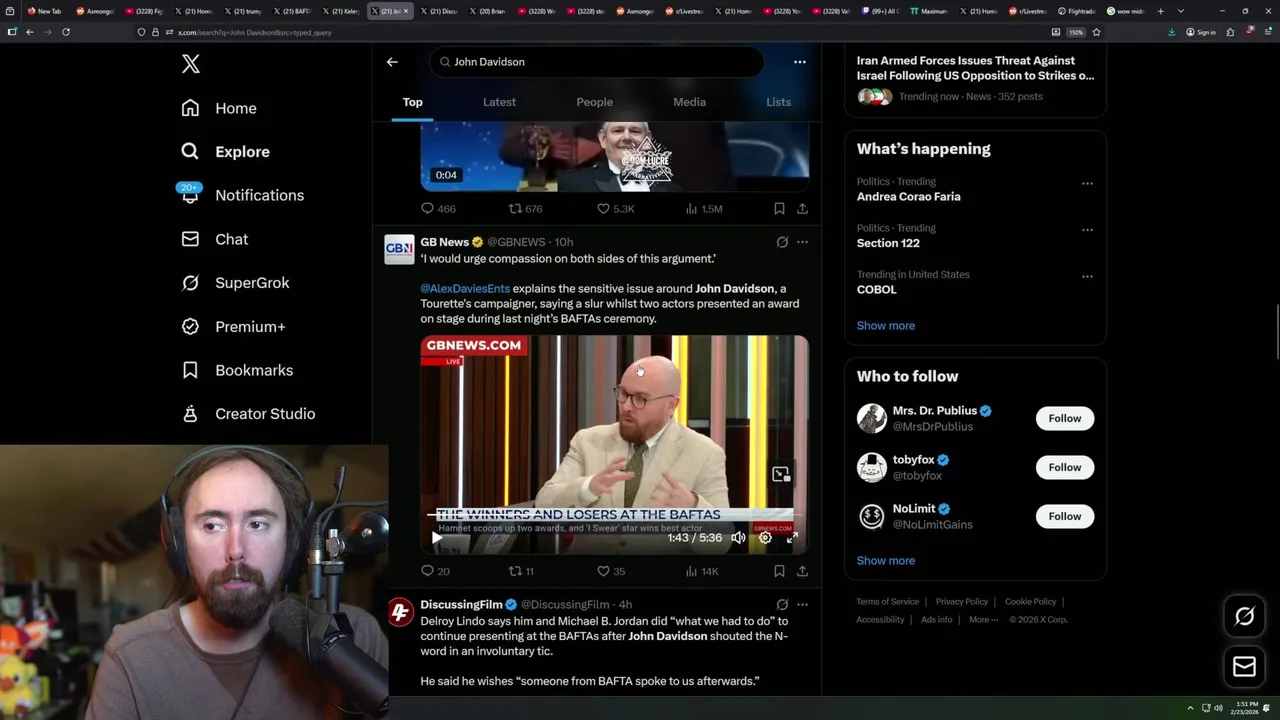
Task: Enter fullscreen on GB News video
Action: coord(792,538)
